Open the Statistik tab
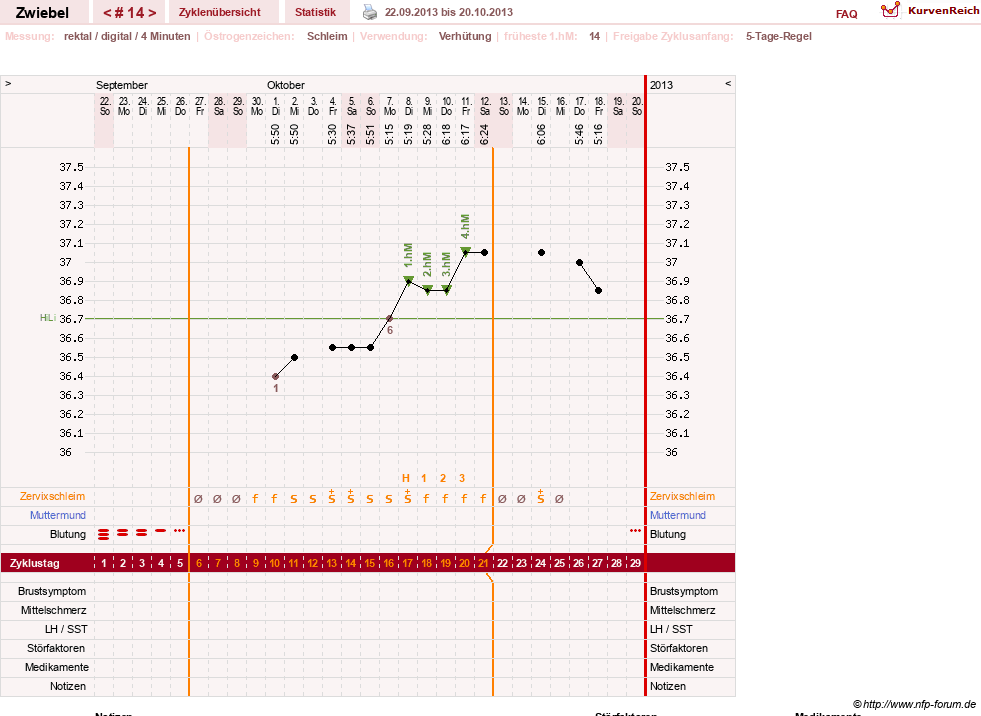This screenshot has height=716, width=981. coord(315,12)
